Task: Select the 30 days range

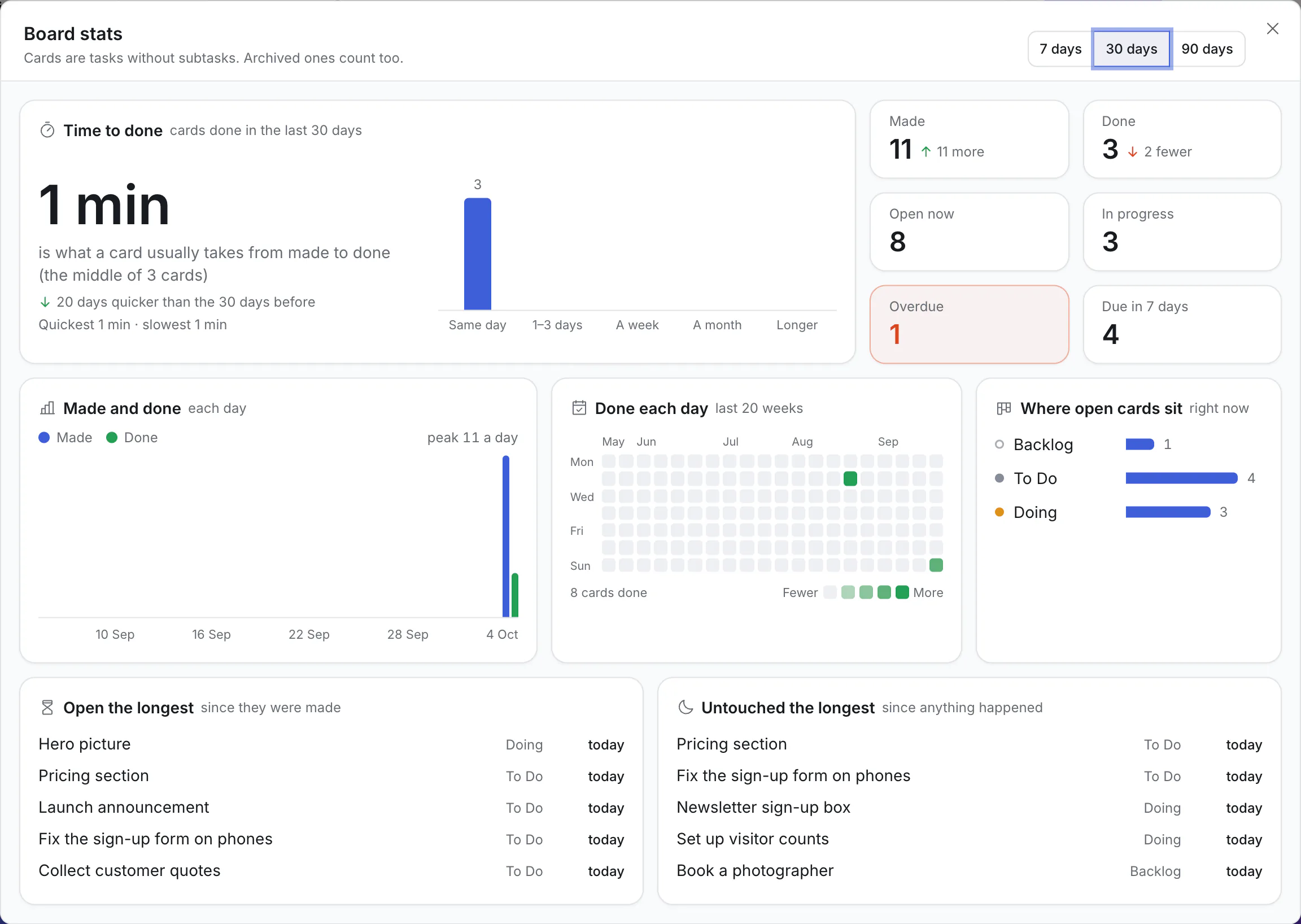Action: pos(1131,49)
